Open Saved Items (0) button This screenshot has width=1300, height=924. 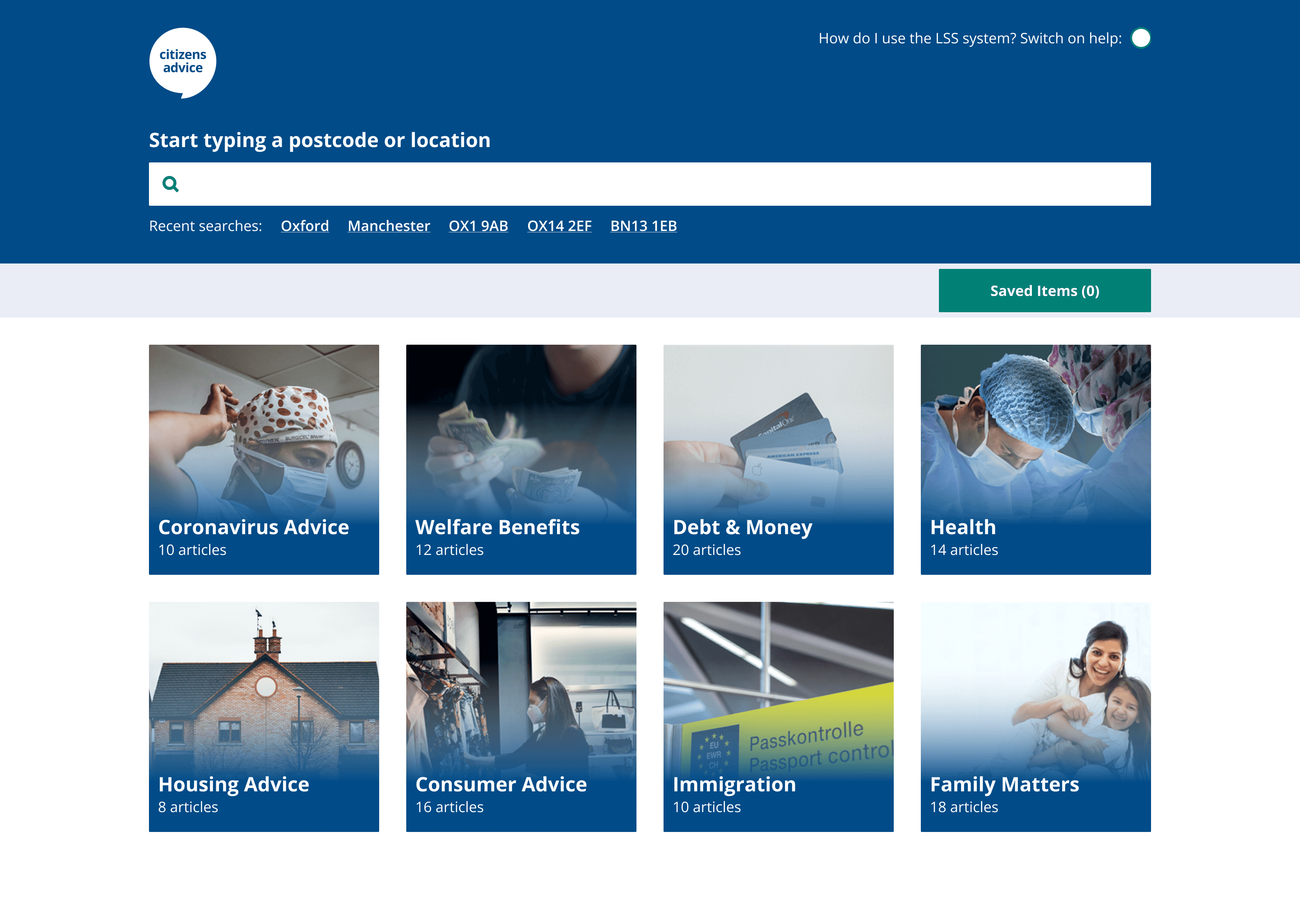point(1044,291)
